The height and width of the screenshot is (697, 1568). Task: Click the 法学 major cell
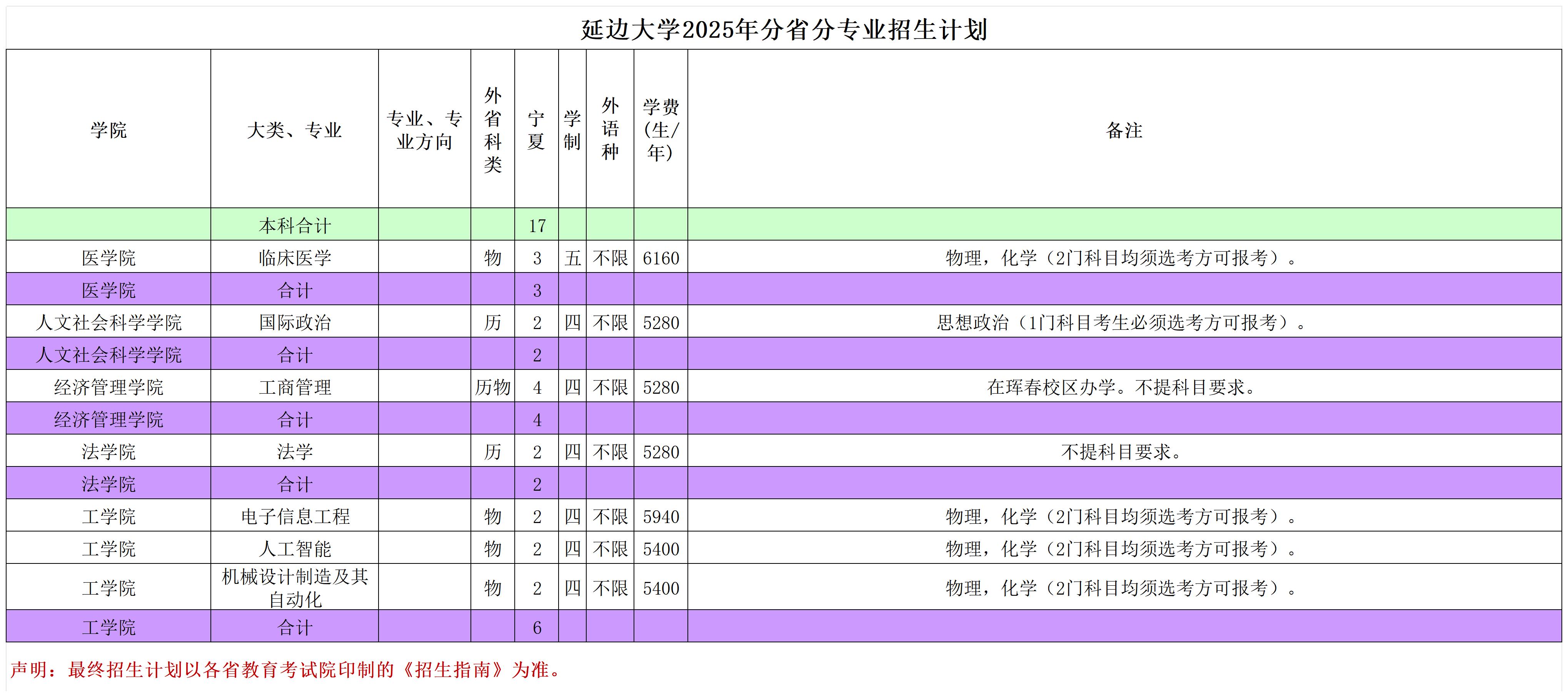pos(295,450)
